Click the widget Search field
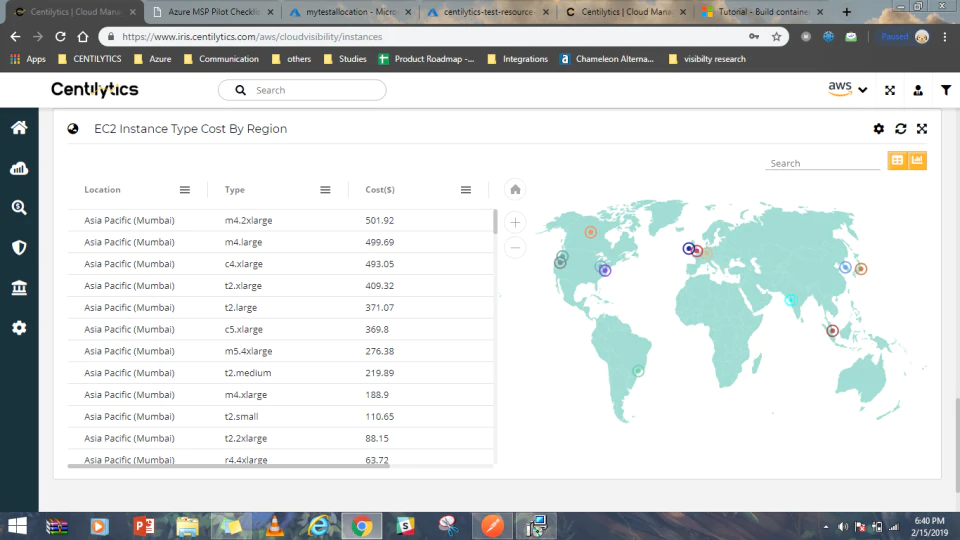 (x=822, y=163)
